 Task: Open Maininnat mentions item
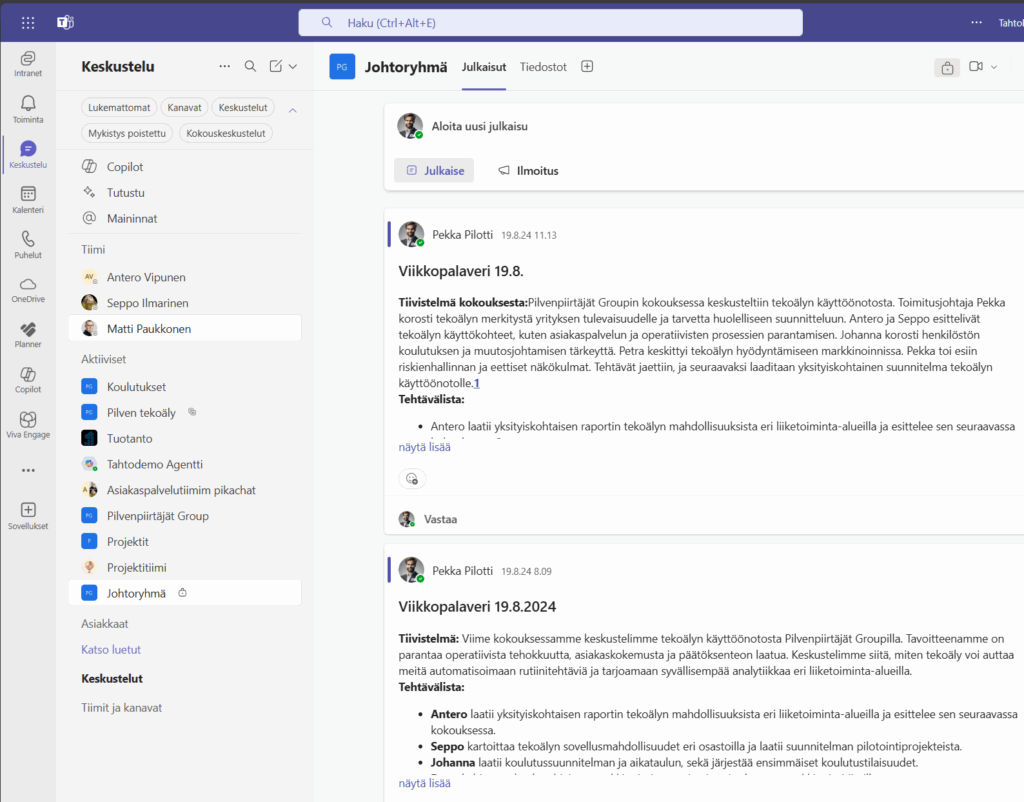click(x=185, y=218)
